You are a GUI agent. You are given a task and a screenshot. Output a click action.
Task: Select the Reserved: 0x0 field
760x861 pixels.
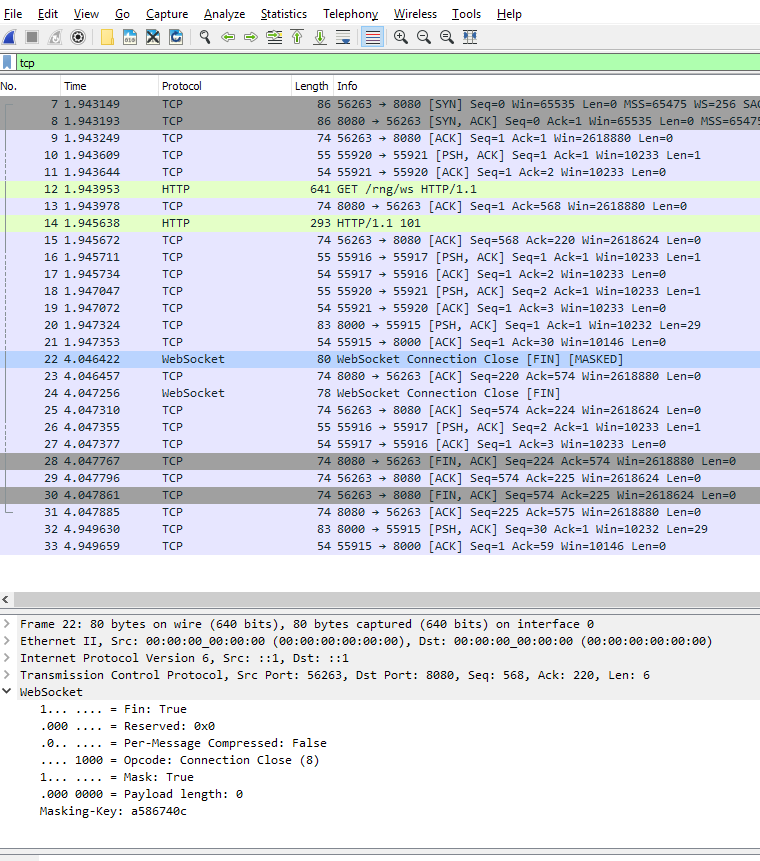(127, 726)
